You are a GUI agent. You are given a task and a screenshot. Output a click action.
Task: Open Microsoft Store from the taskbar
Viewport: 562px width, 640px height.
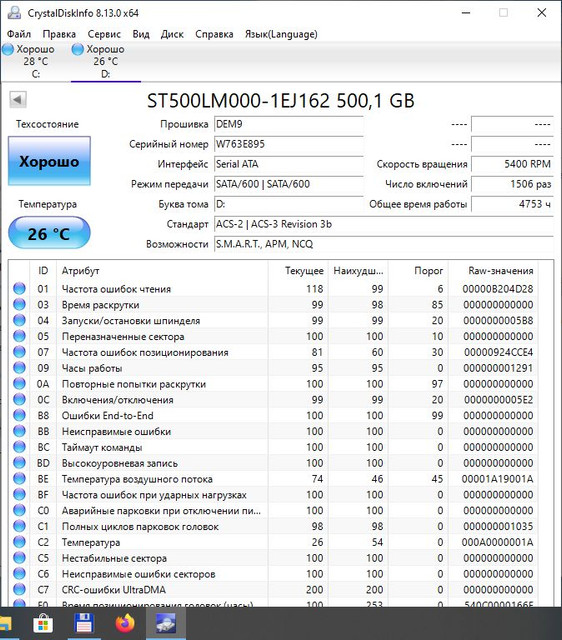point(43,624)
